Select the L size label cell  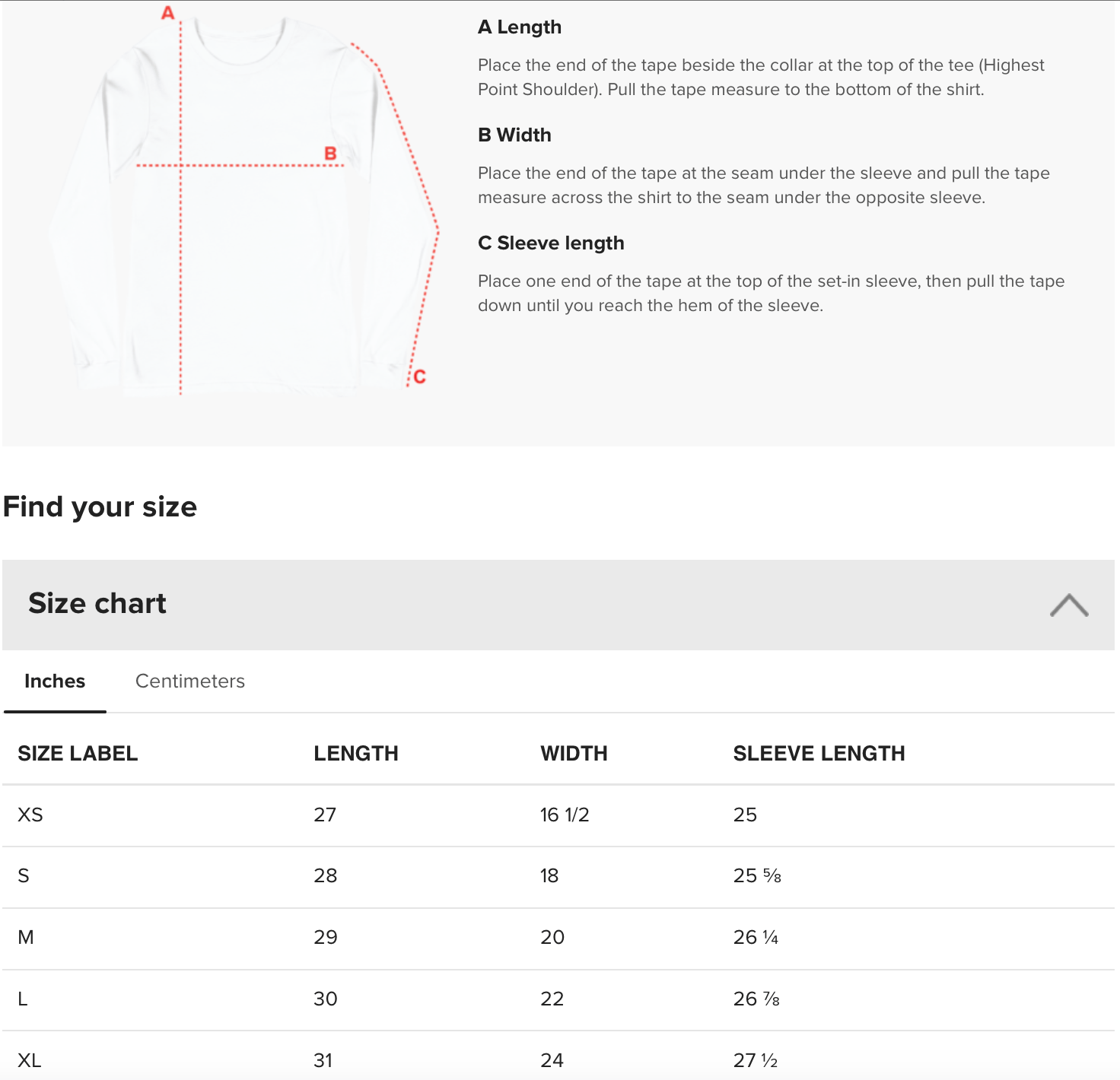(x=23, y=999)
